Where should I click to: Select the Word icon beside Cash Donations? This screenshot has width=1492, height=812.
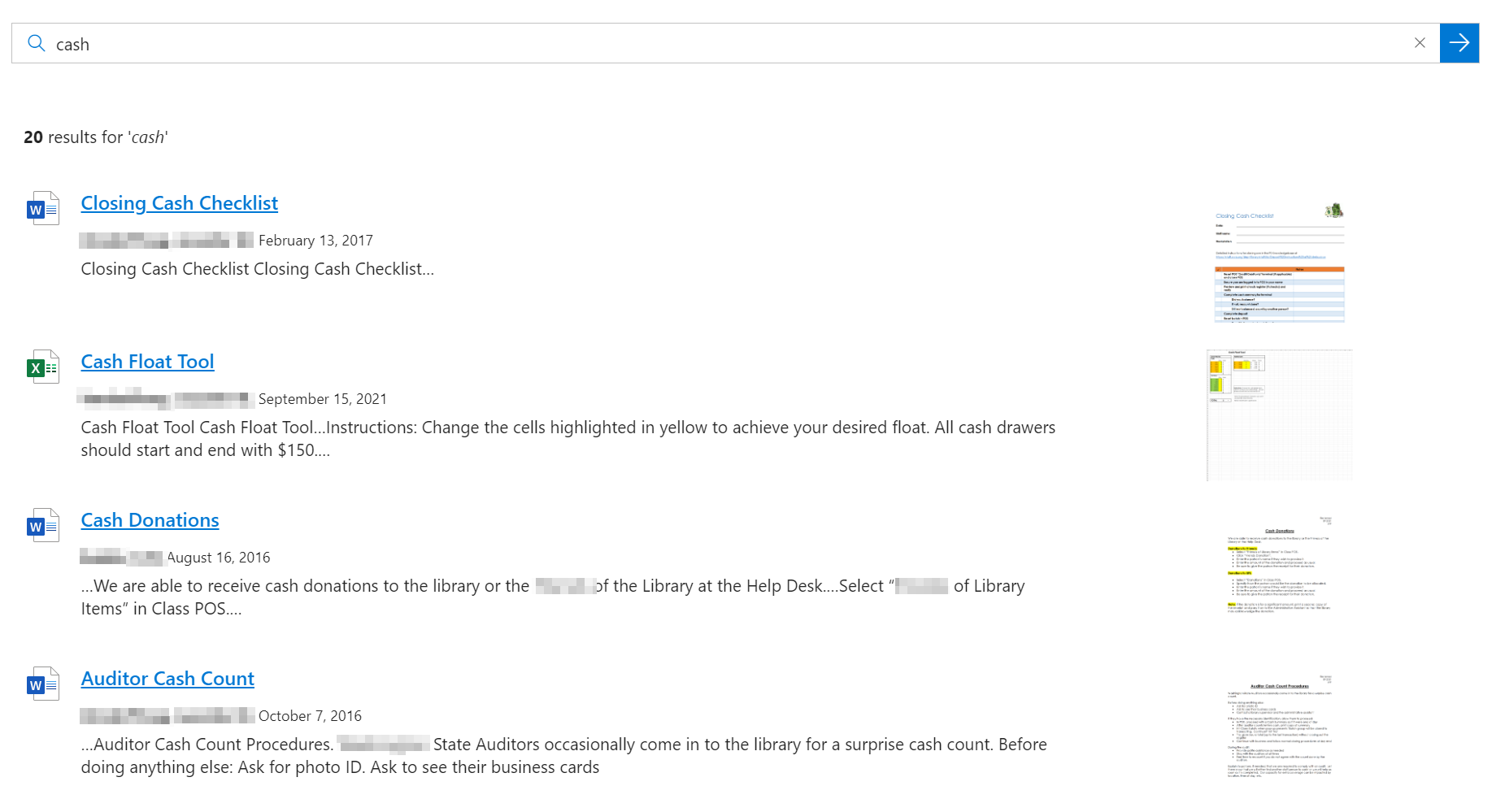click(x=42, y=524)
